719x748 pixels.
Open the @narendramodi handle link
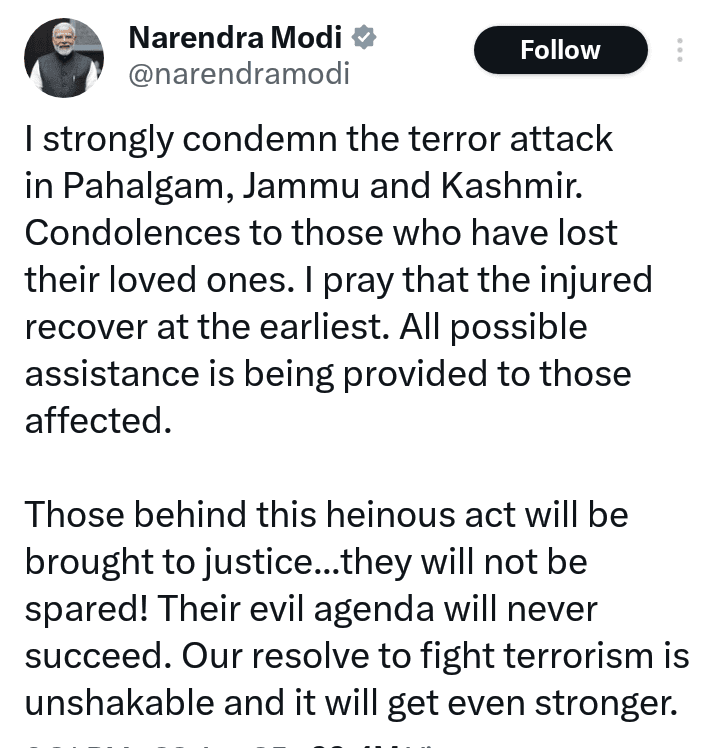click(x=239, y=74)
